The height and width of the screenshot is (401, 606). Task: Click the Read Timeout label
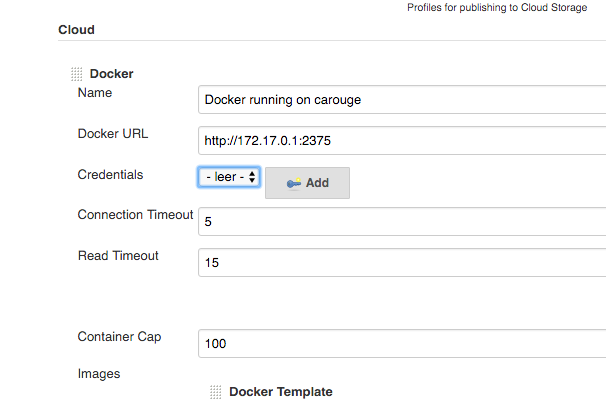[x=118, y=256]
